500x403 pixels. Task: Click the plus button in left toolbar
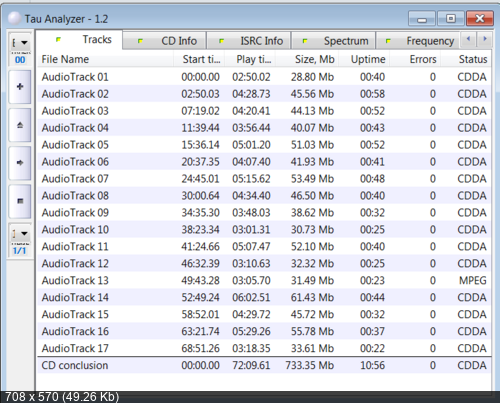pyautogui.click(x=20, y=87)
